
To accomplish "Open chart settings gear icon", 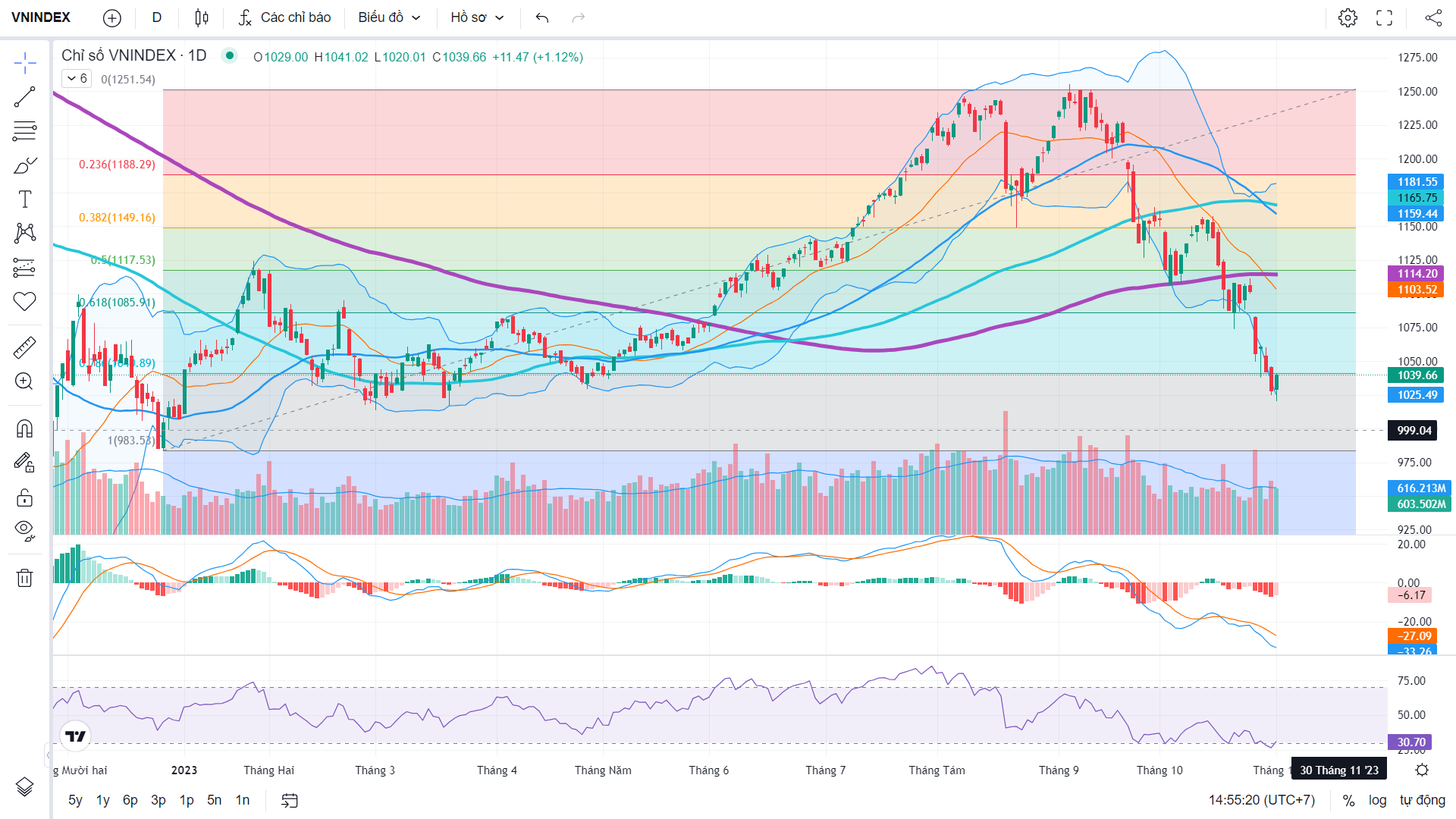I will point(1348,17).
